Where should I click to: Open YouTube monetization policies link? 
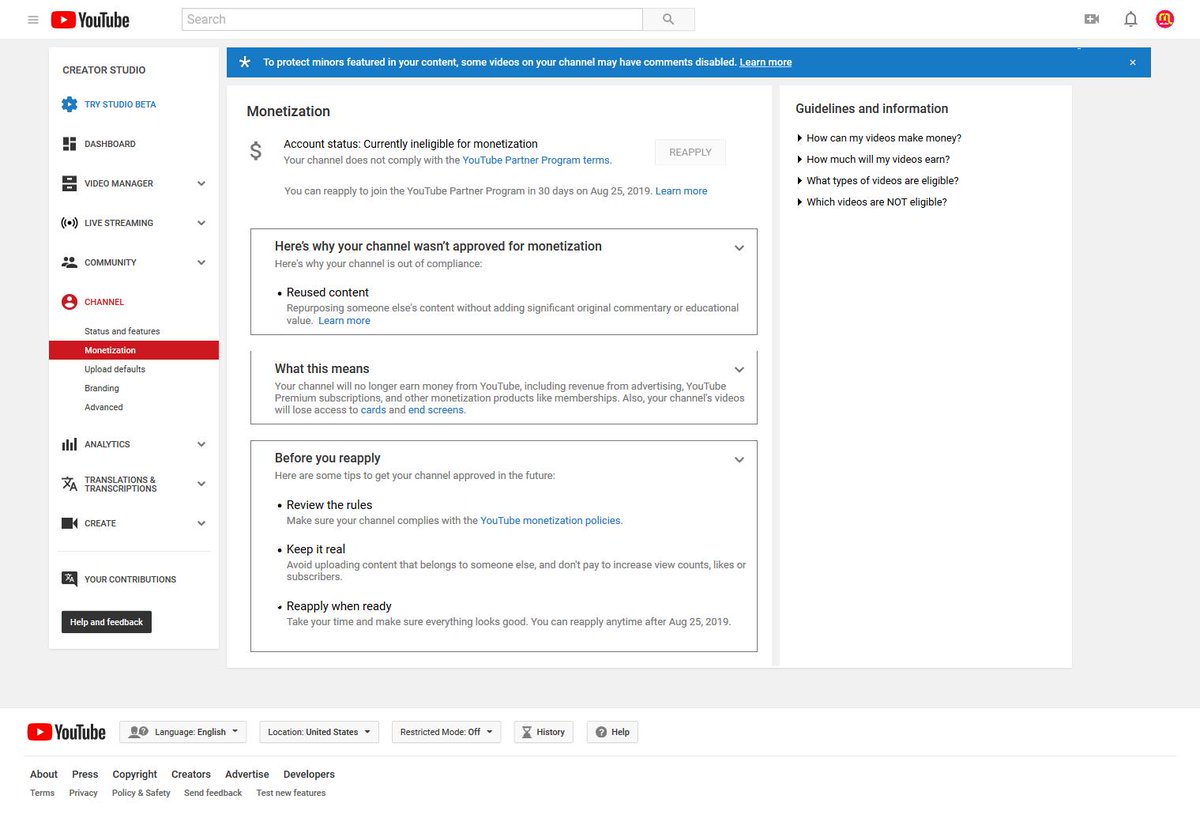(x=551, y=521)
